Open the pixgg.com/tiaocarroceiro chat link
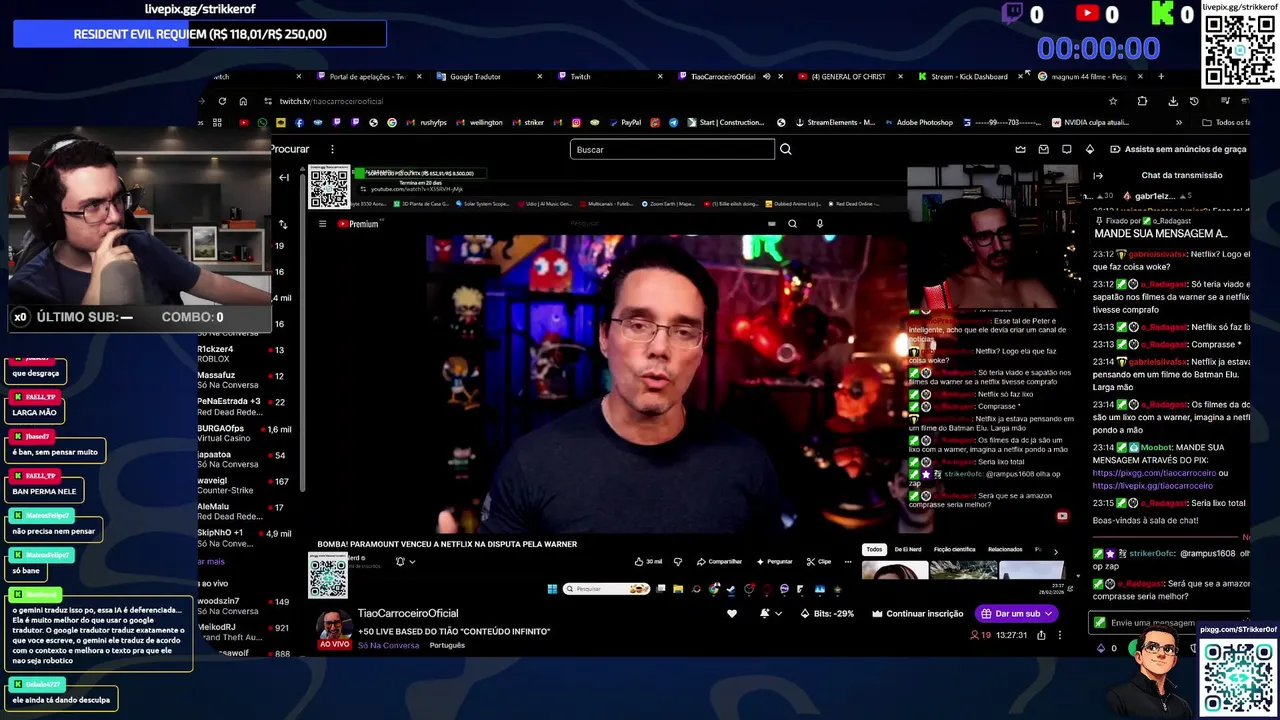 coord(1154,473)
